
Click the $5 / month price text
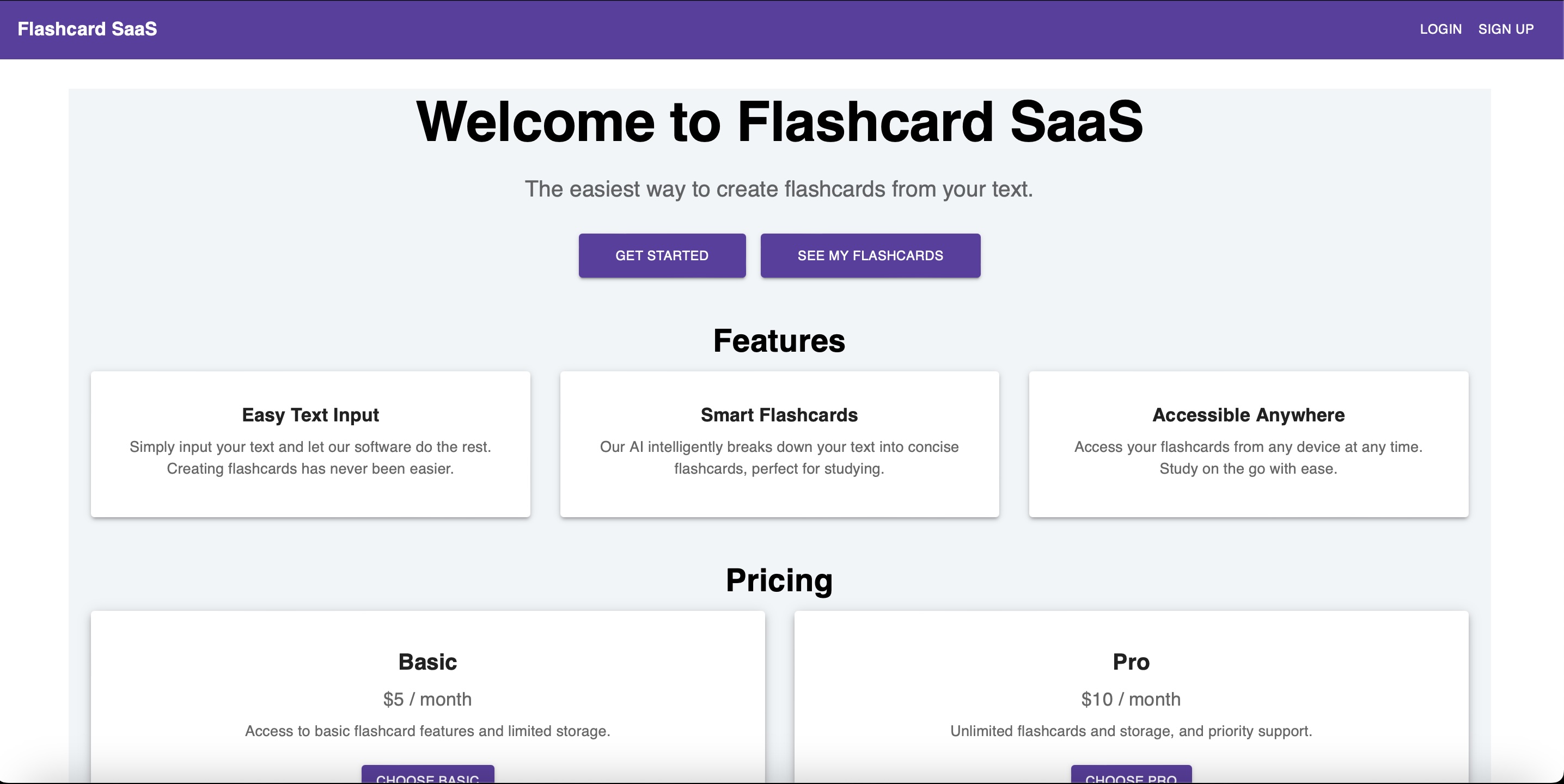[427, 699]
